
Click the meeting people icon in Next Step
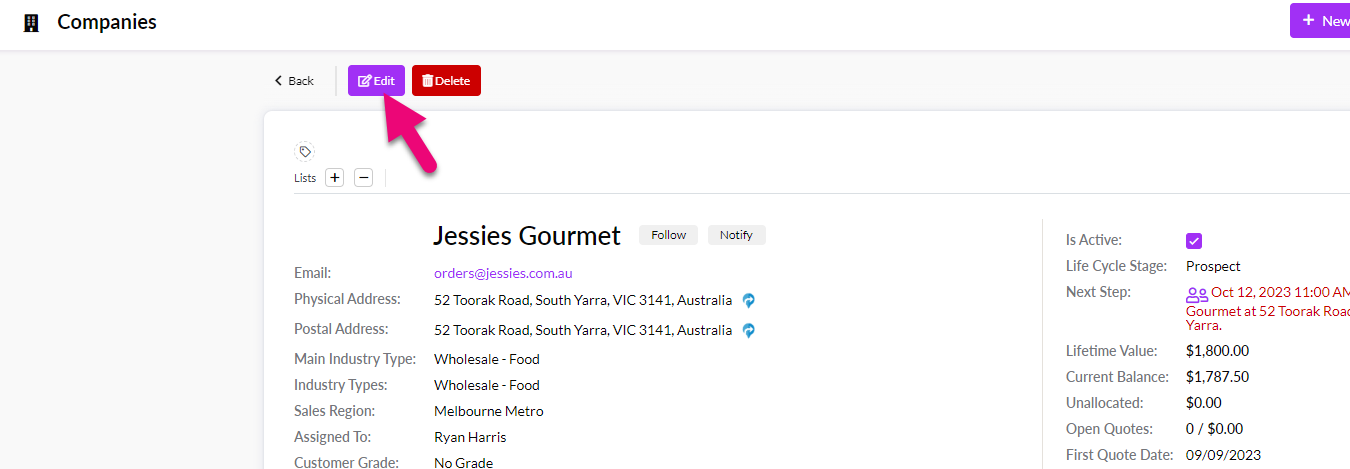click(1196, 295)
